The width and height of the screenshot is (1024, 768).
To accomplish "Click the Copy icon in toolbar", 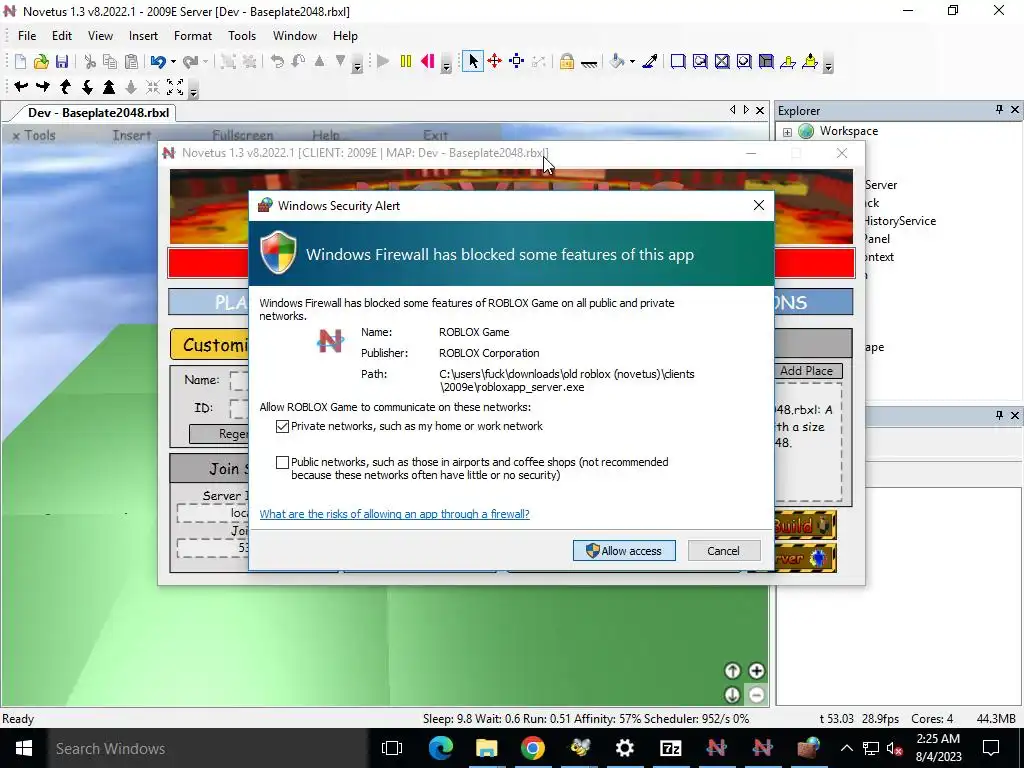I will point(110,61).
